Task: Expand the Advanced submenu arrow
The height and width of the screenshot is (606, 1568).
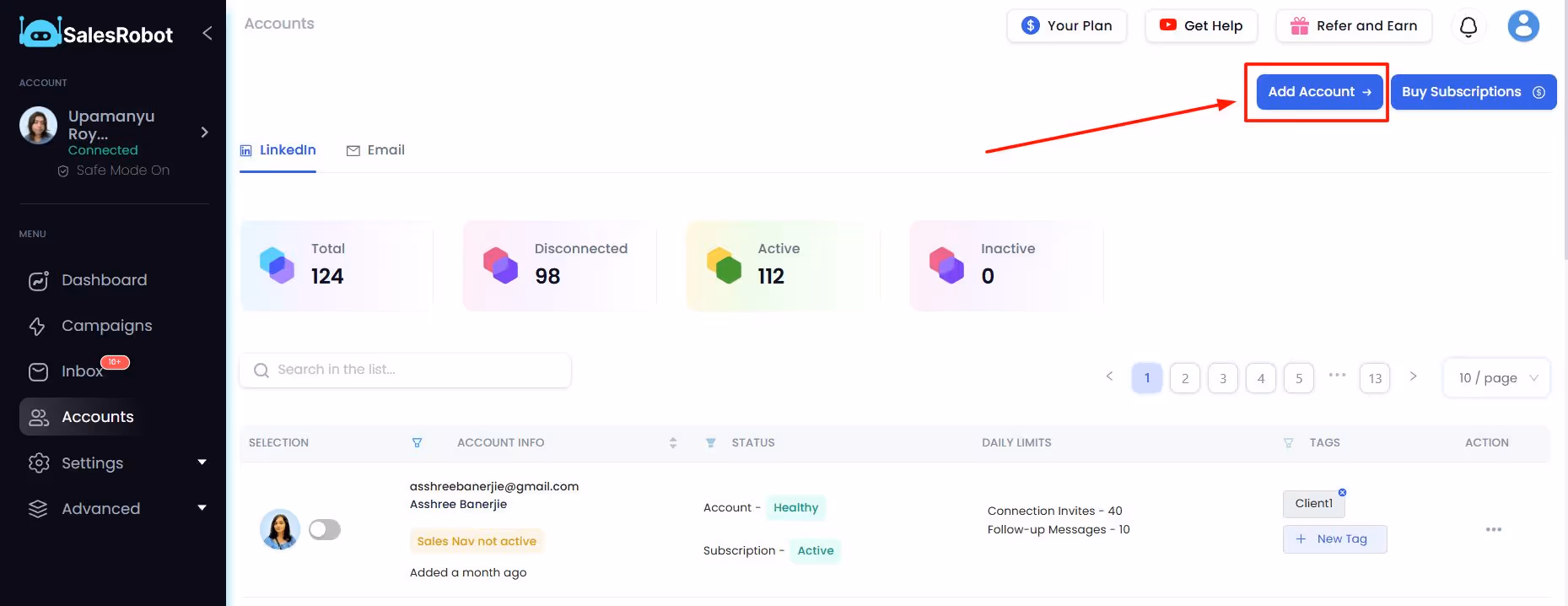Action: pyautogui.click(x=202, y=507)
